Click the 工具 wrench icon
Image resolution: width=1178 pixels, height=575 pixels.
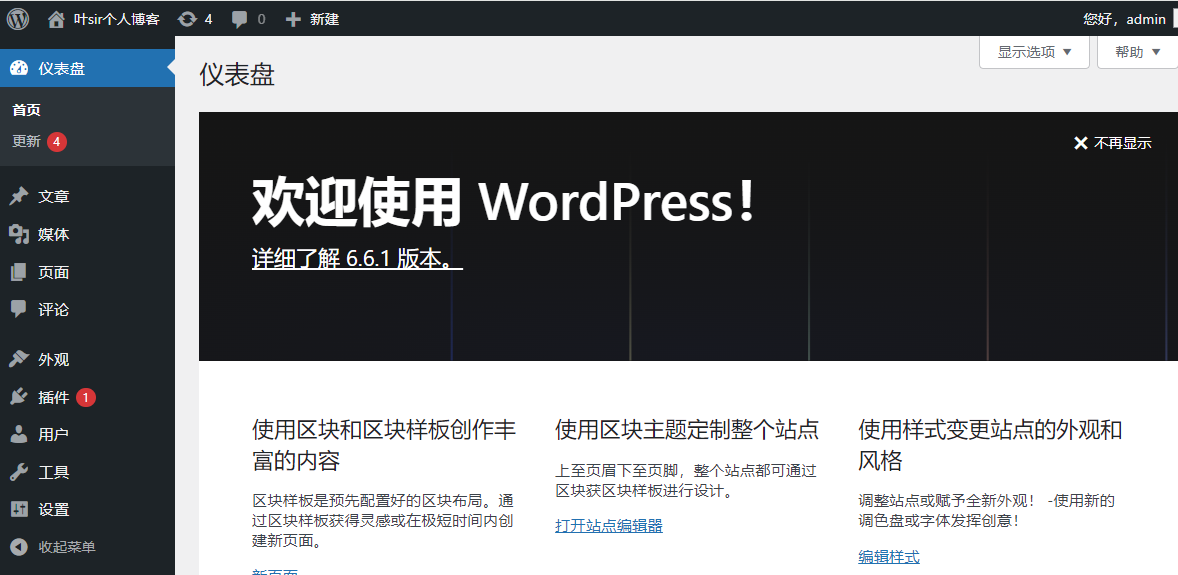[x=19, y=472]
